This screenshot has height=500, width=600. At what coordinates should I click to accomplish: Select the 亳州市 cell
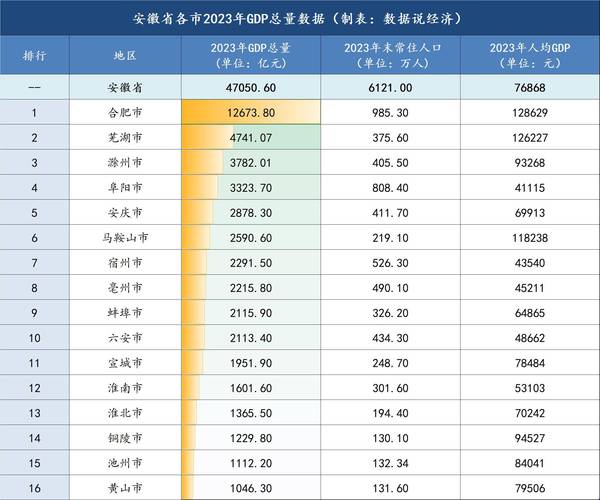[x=125, y=288]
